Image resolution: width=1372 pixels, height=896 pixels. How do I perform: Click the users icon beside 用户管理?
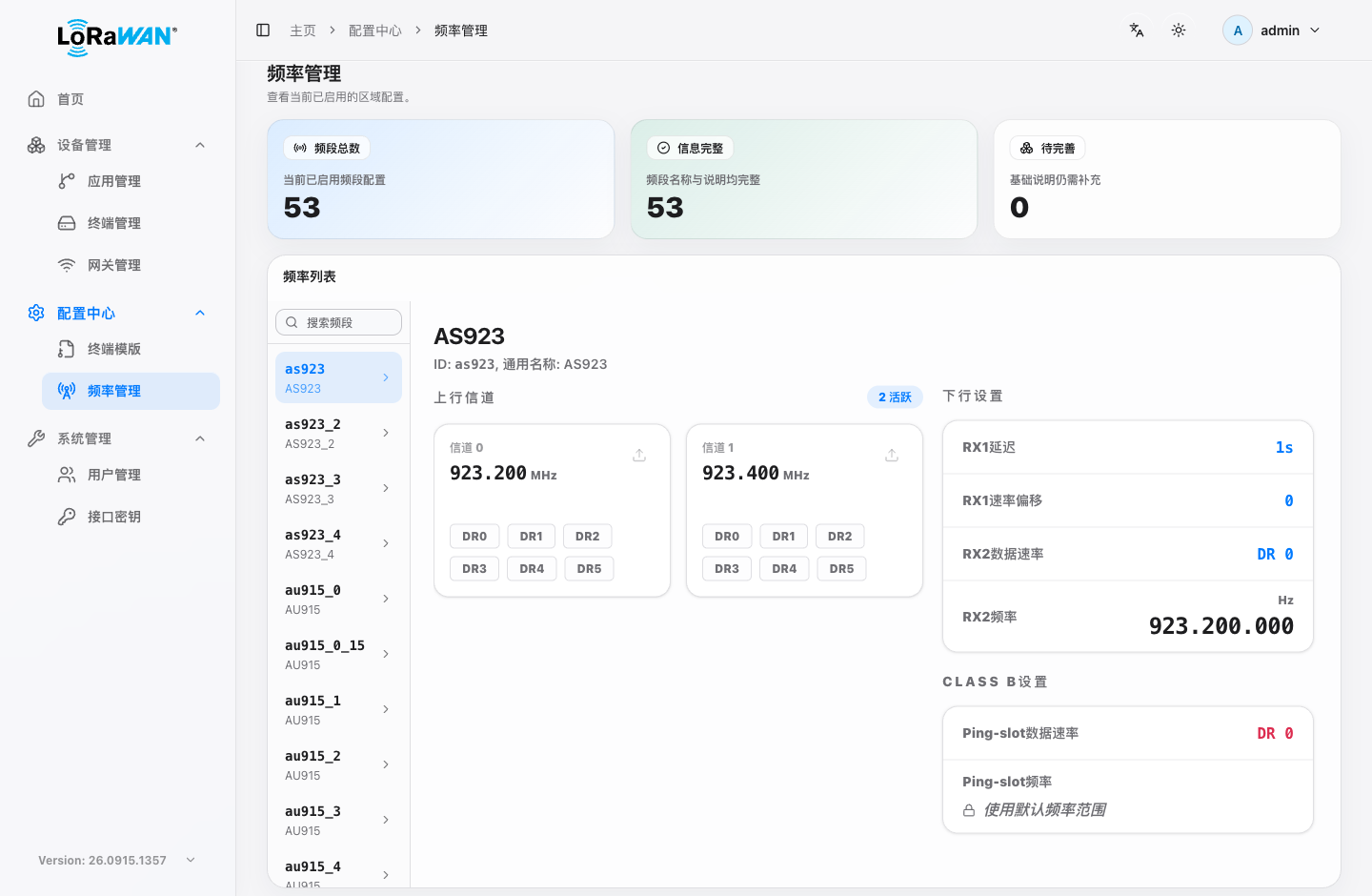tap(67, 475)
